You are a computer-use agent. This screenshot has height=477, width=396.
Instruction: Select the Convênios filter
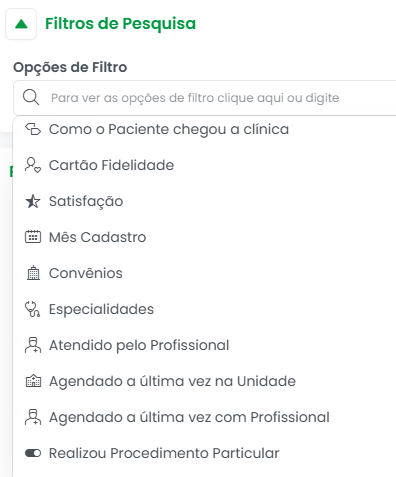pos(86,273)
